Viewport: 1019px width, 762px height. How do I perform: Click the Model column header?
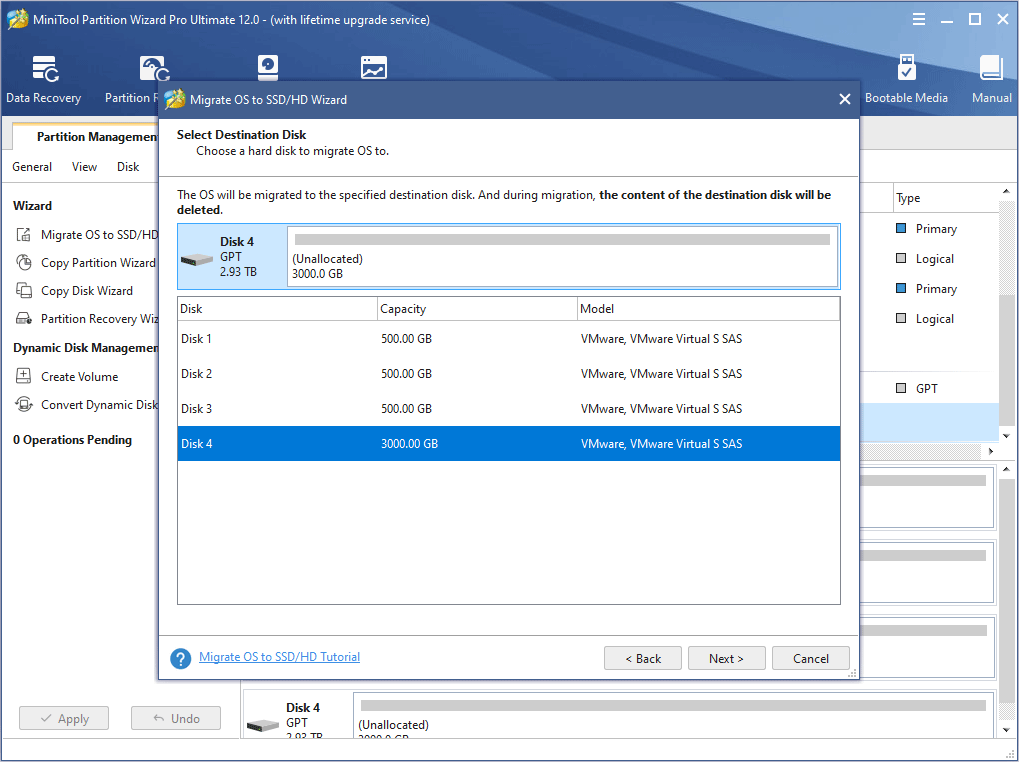[708, 309]
